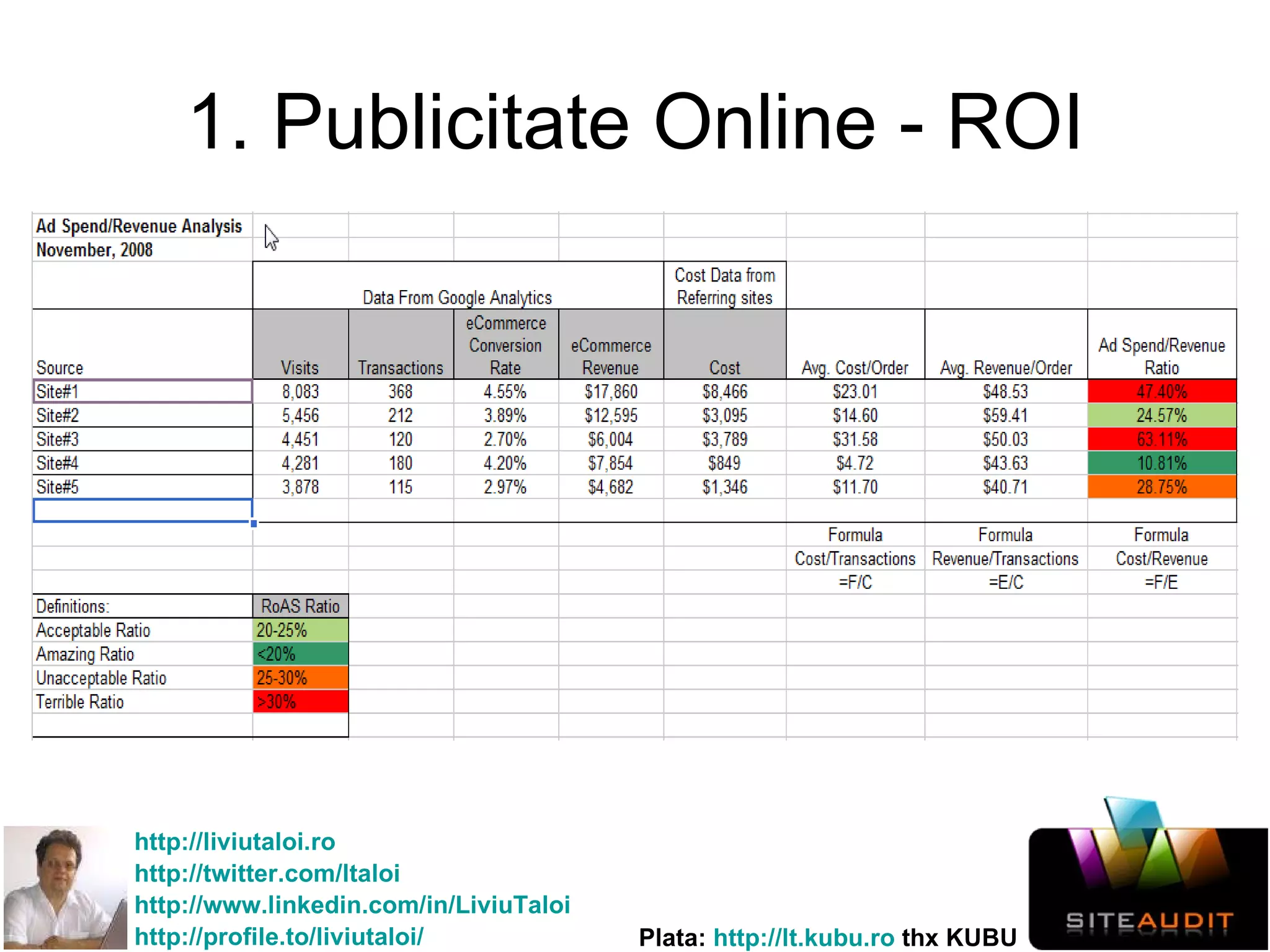Click the eCommerce Revenue column header
The width and height of the screenshot is (1270, 952).
(611, 345)
